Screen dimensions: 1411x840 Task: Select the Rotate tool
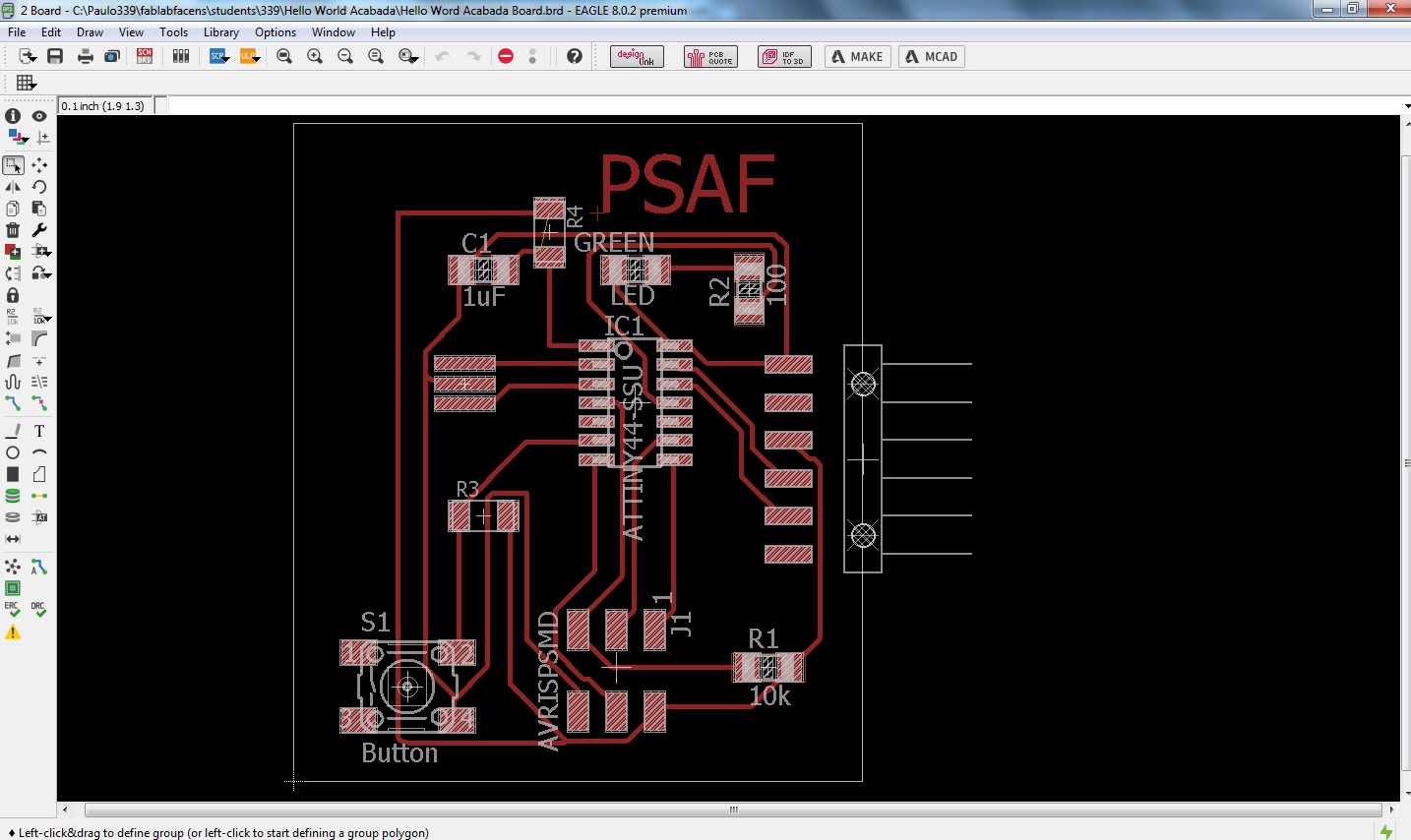(39, 187)
